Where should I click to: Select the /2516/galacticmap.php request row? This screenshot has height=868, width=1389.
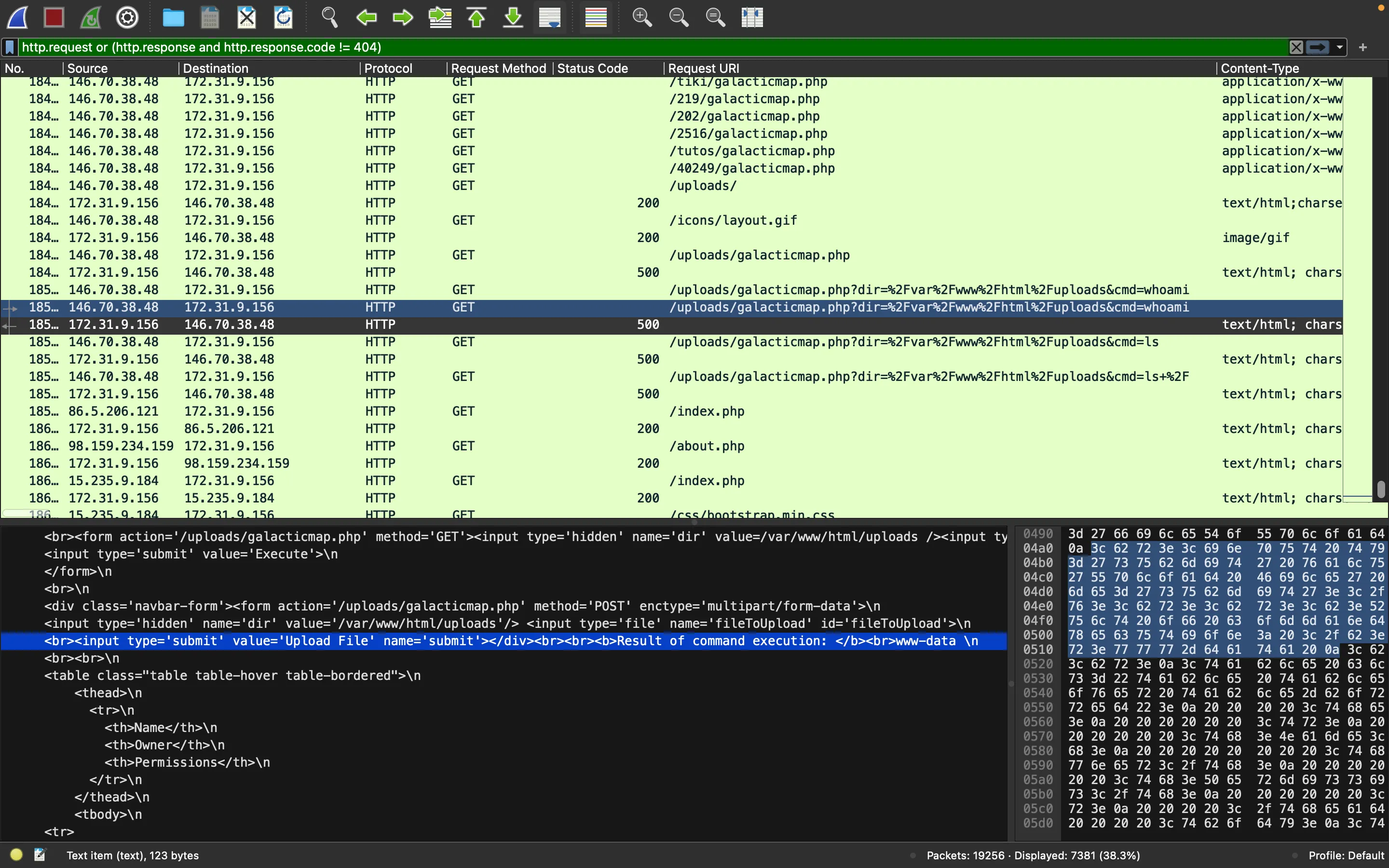tap(671, 134)
